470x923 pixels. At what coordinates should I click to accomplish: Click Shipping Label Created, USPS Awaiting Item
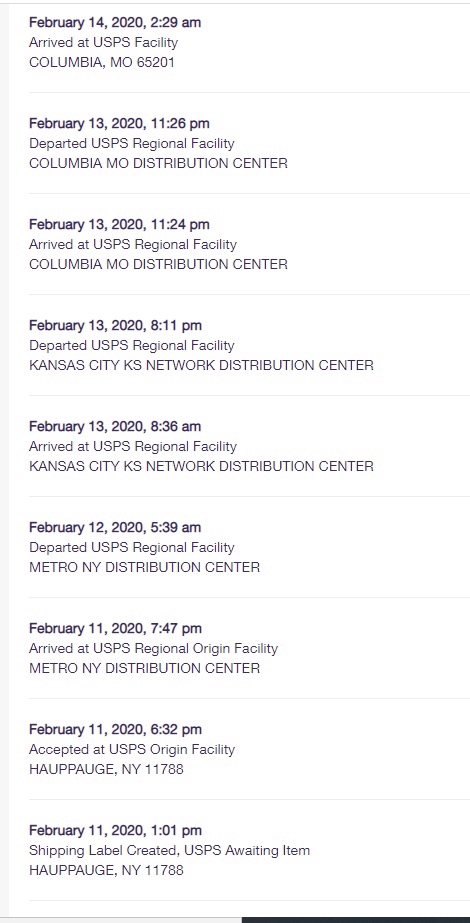coord(169,851)
